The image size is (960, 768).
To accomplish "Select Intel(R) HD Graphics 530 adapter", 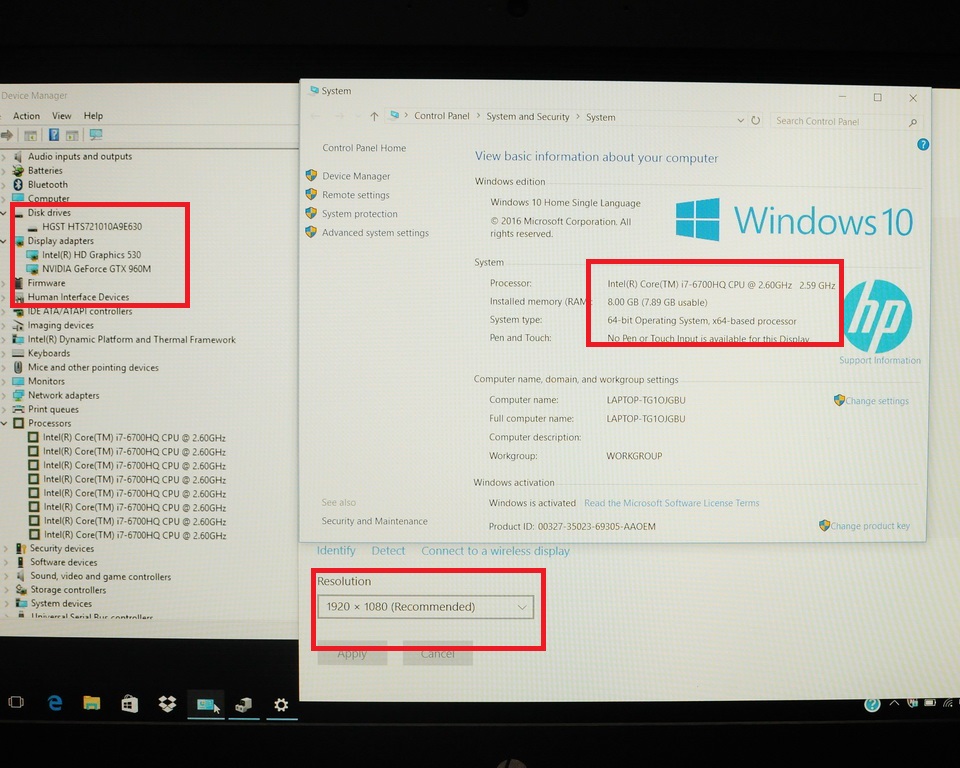I will point(91,255).
